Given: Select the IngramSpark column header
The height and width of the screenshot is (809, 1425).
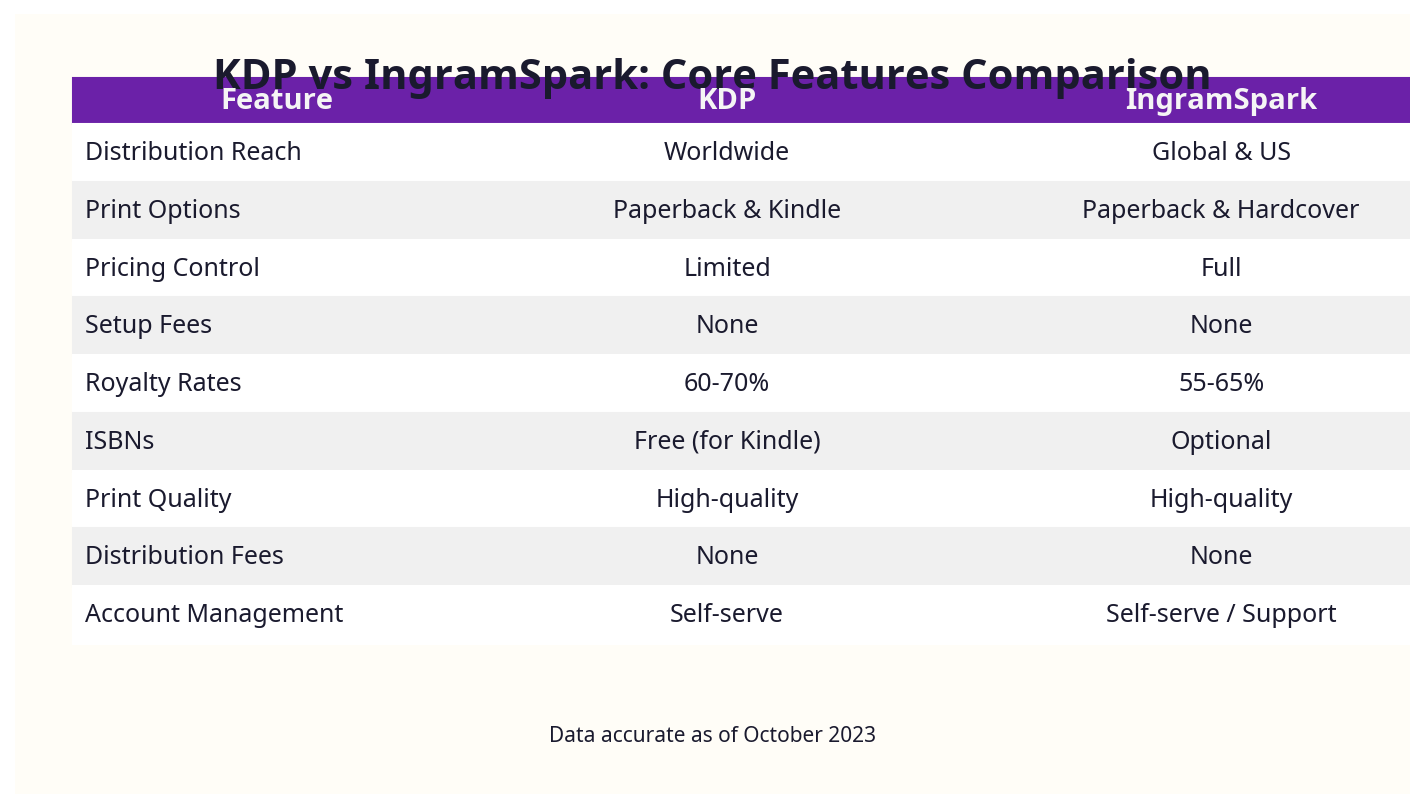Looking at the screenshot, I should click(x=1221, y=99).
